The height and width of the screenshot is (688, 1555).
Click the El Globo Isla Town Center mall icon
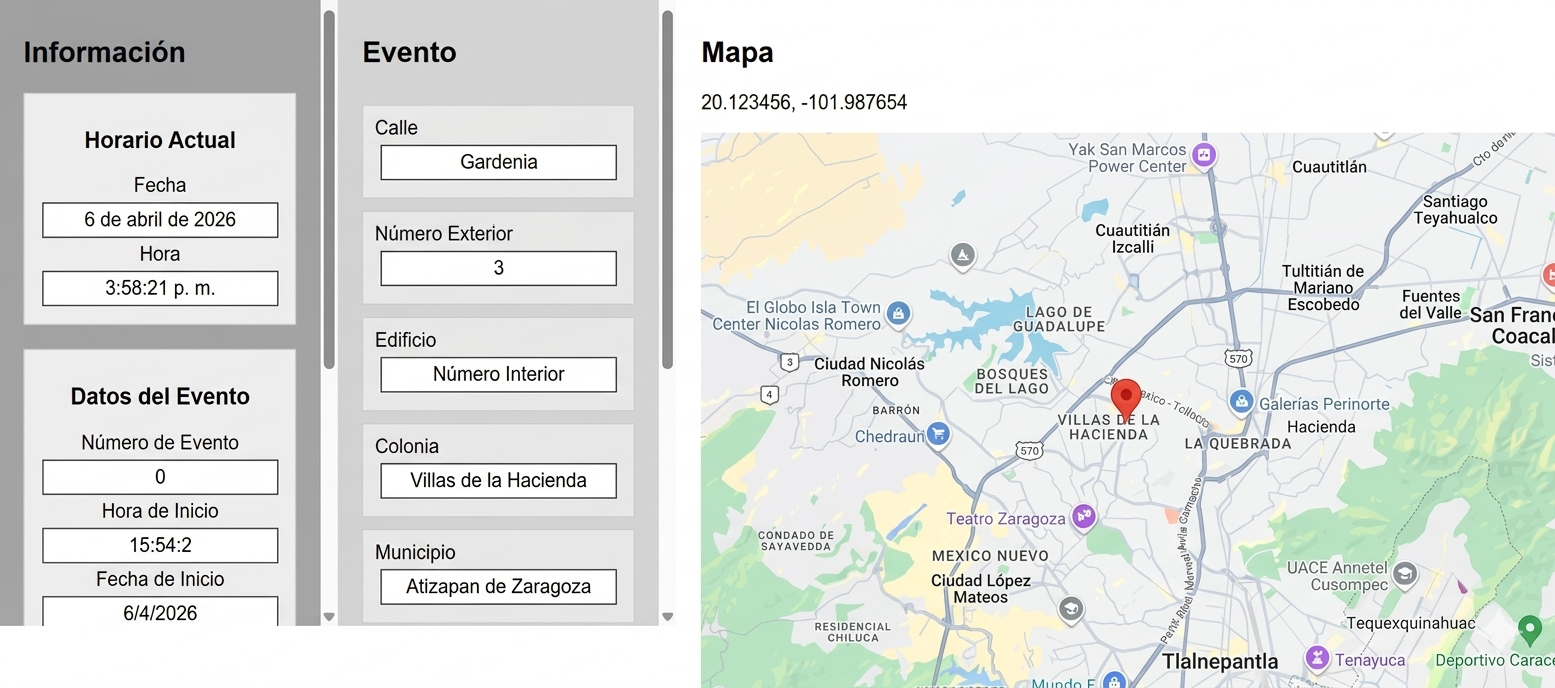tap(898, 315)
